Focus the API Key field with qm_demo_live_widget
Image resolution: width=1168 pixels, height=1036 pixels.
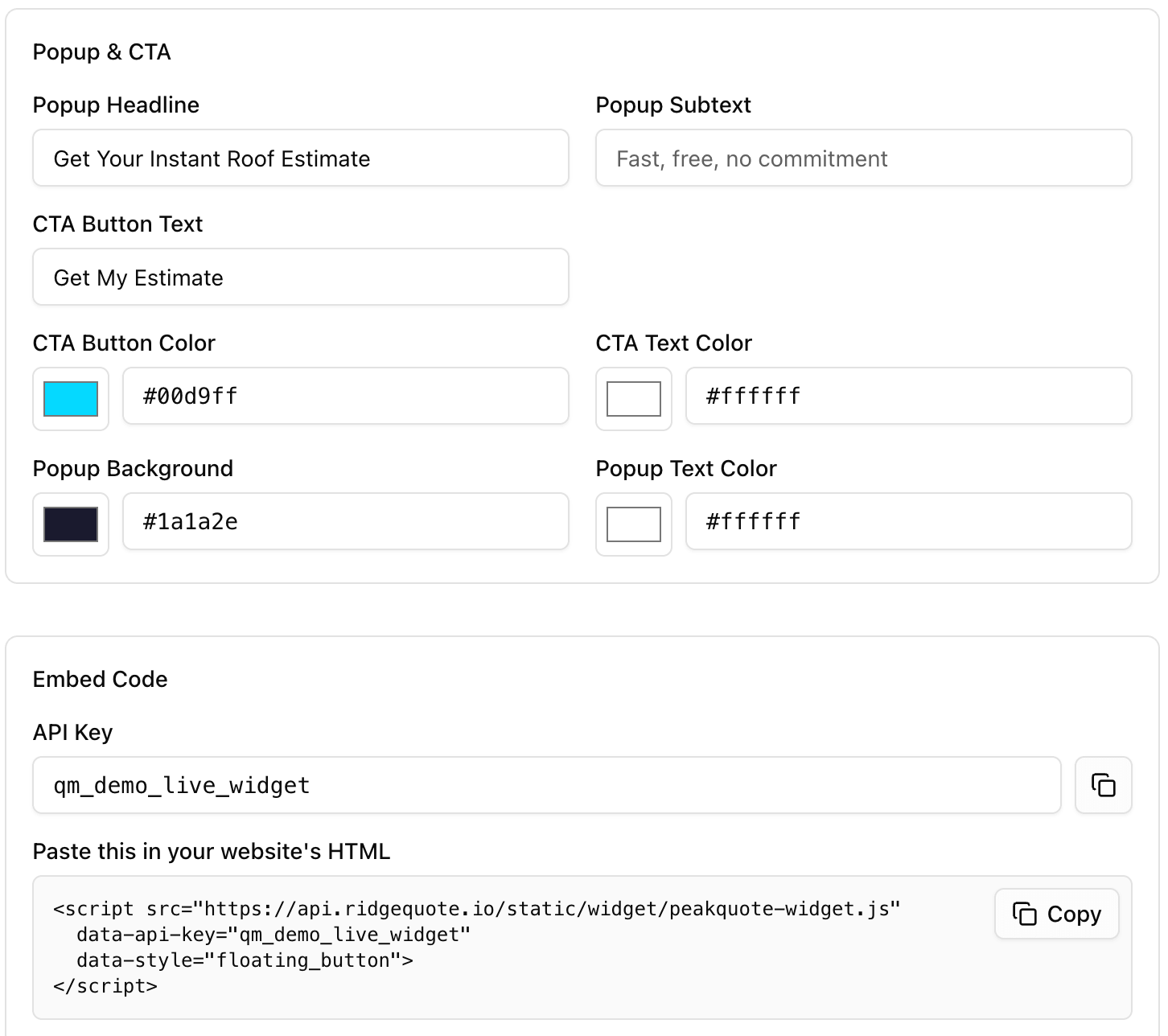(x=546, y=785)
